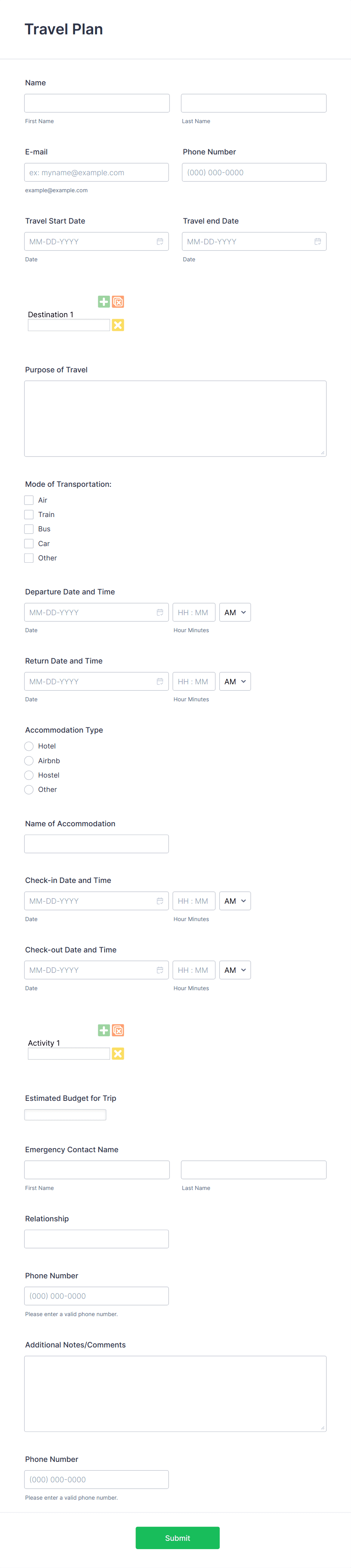This screenshot has height=1568, width=351.
Task: Check the Train transportation checkbox
Action: pos(29,514)
